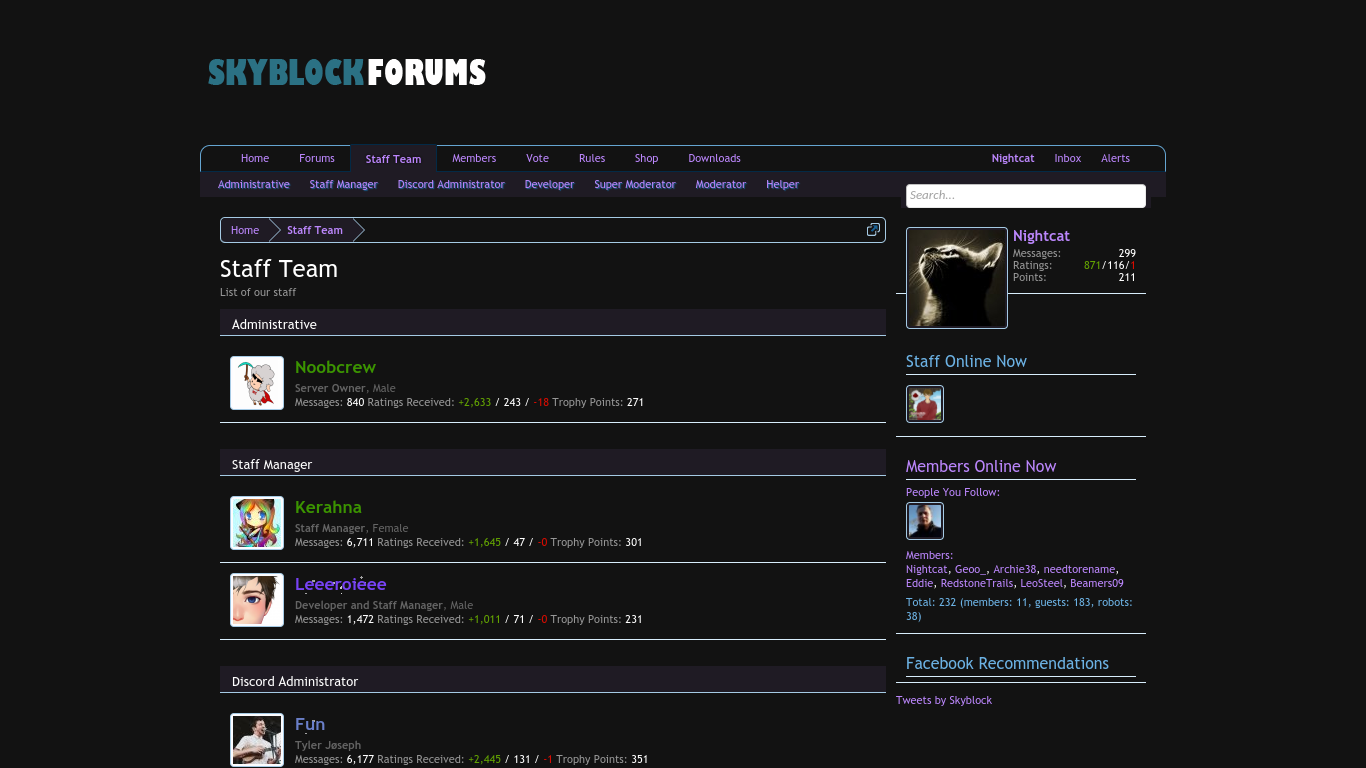1366x768 pixels.
Task: Click the 'List of our staff' description
Action: click(258, 292)
